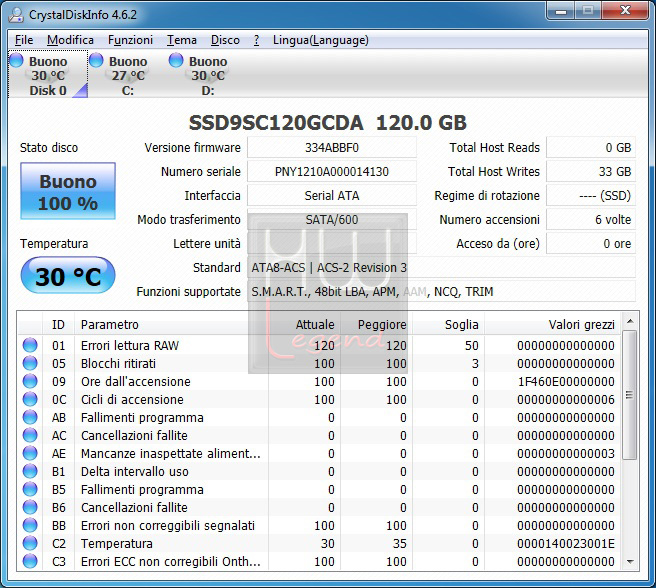Click the Funzioni supportate field
The image size is (656, 588).
(441, 291)
